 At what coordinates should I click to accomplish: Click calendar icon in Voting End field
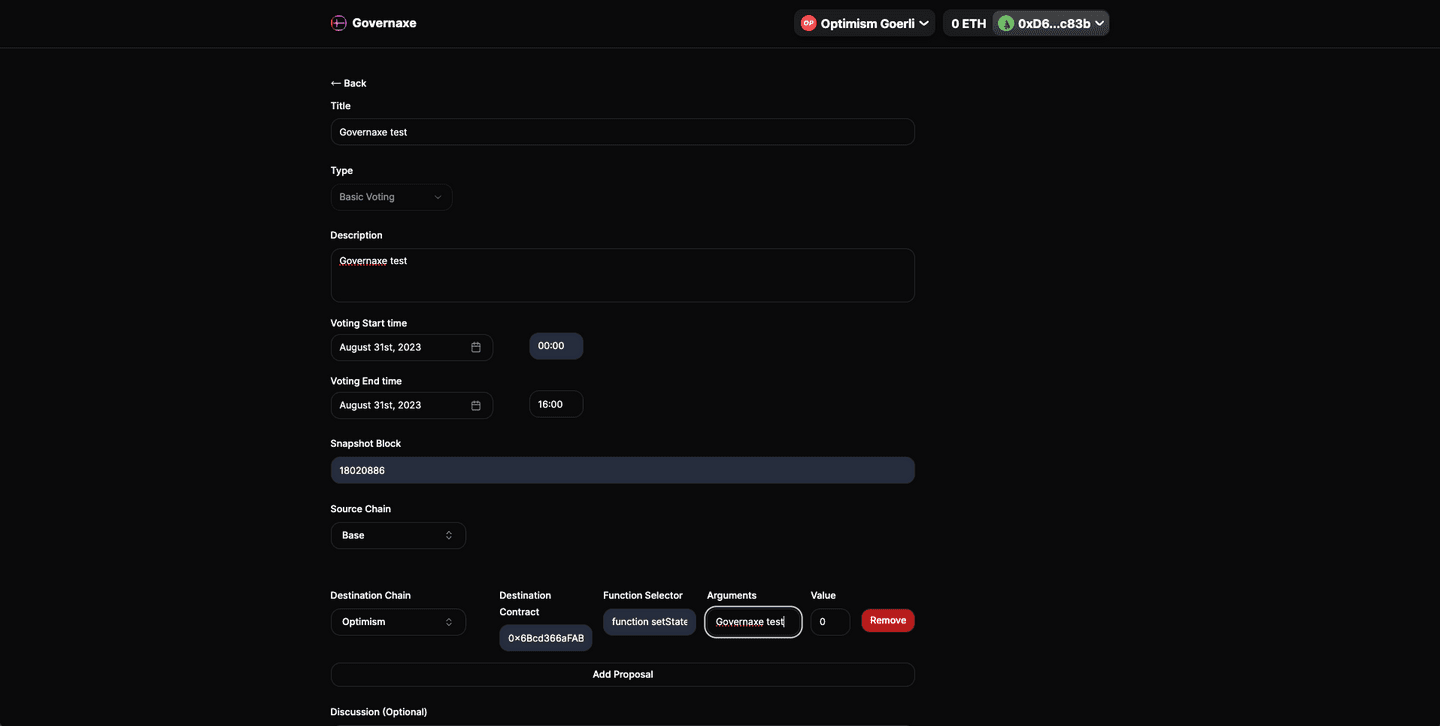(x=476, y=405)
